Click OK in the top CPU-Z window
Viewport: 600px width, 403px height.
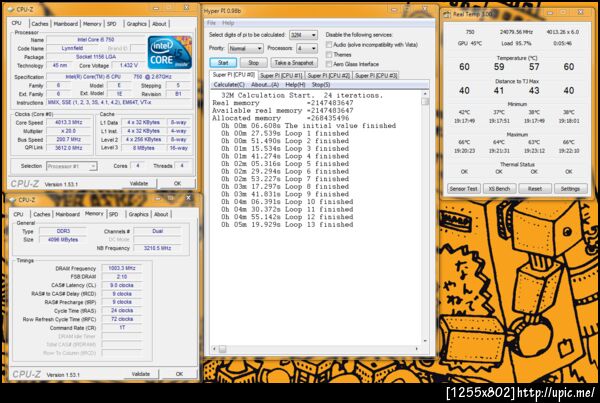pyautogui.click(x=177, y=183)
